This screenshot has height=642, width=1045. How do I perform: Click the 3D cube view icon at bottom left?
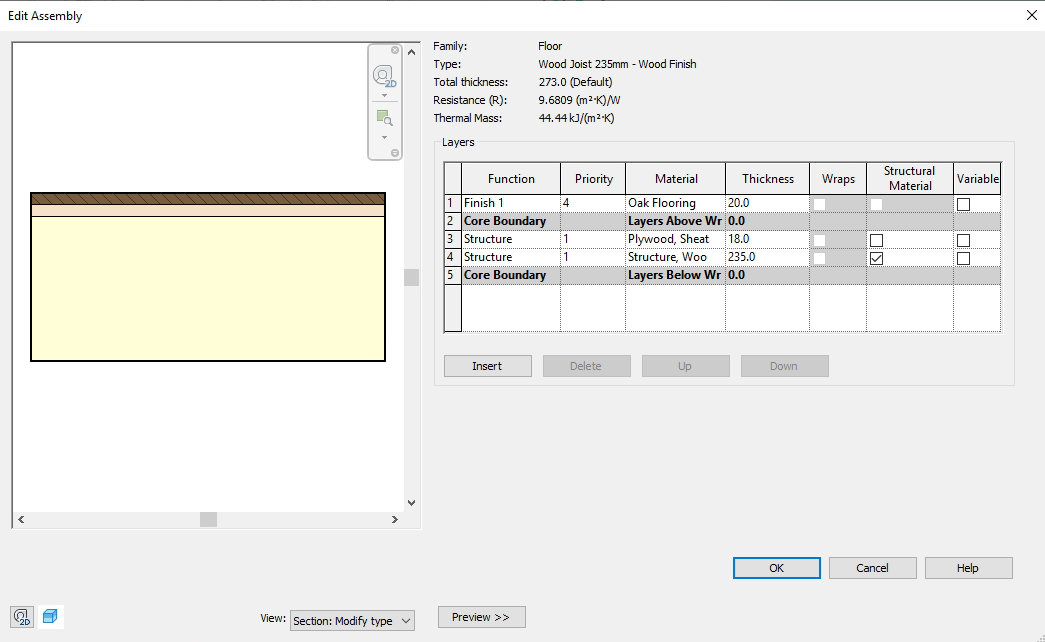pos(50,617)
